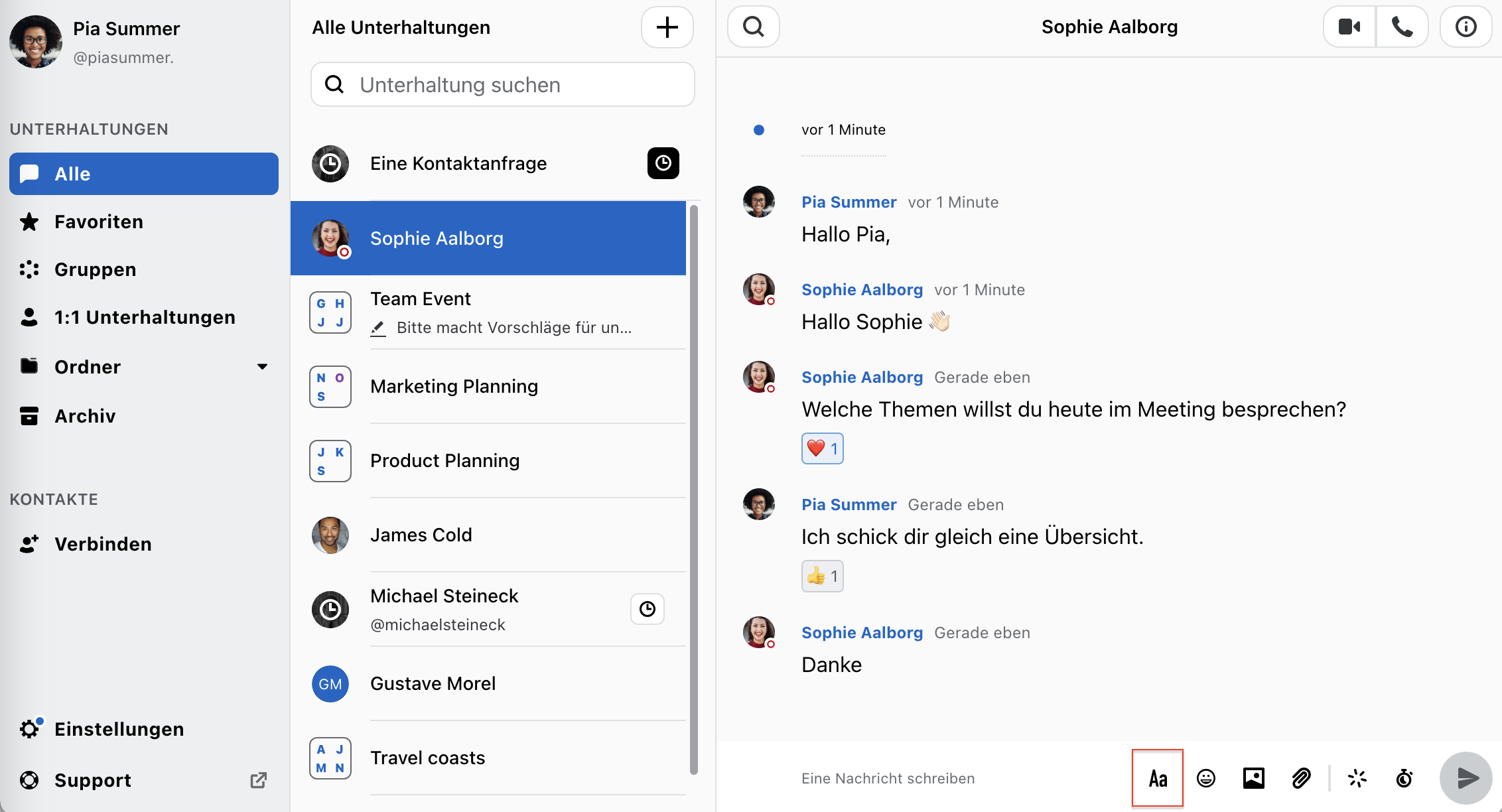Open conversation info panel
Image resolution: width=1502 pixels, height=812 pixels.
click(x=1466, y=27)
